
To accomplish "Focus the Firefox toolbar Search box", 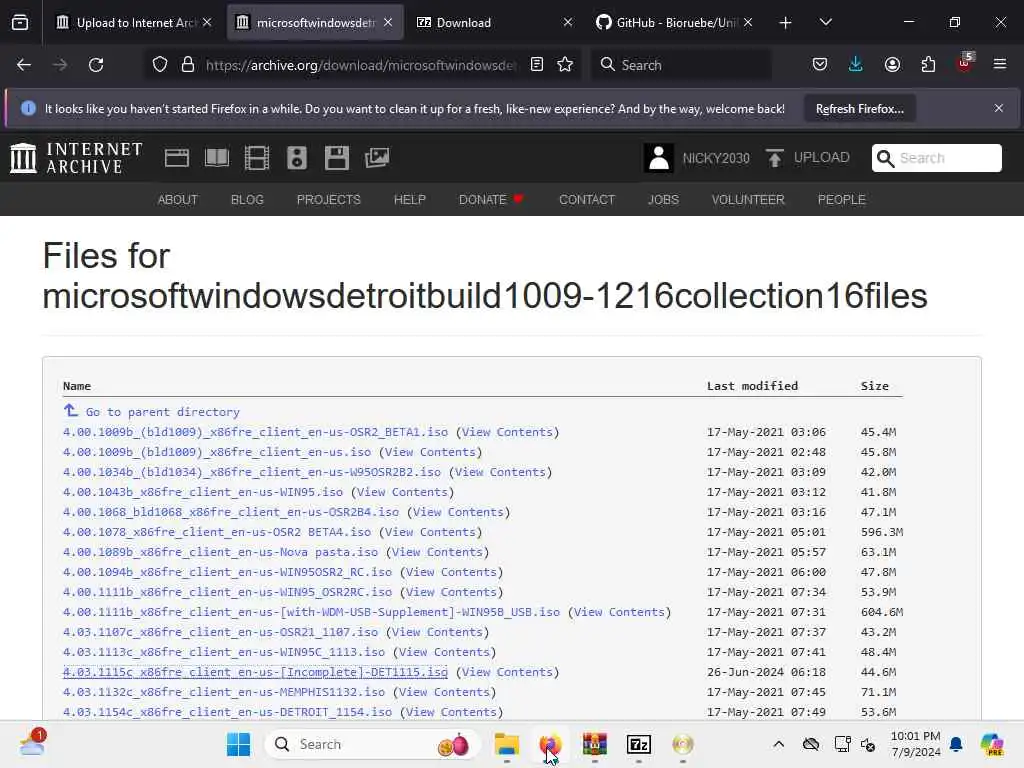I will coord(681,65).
